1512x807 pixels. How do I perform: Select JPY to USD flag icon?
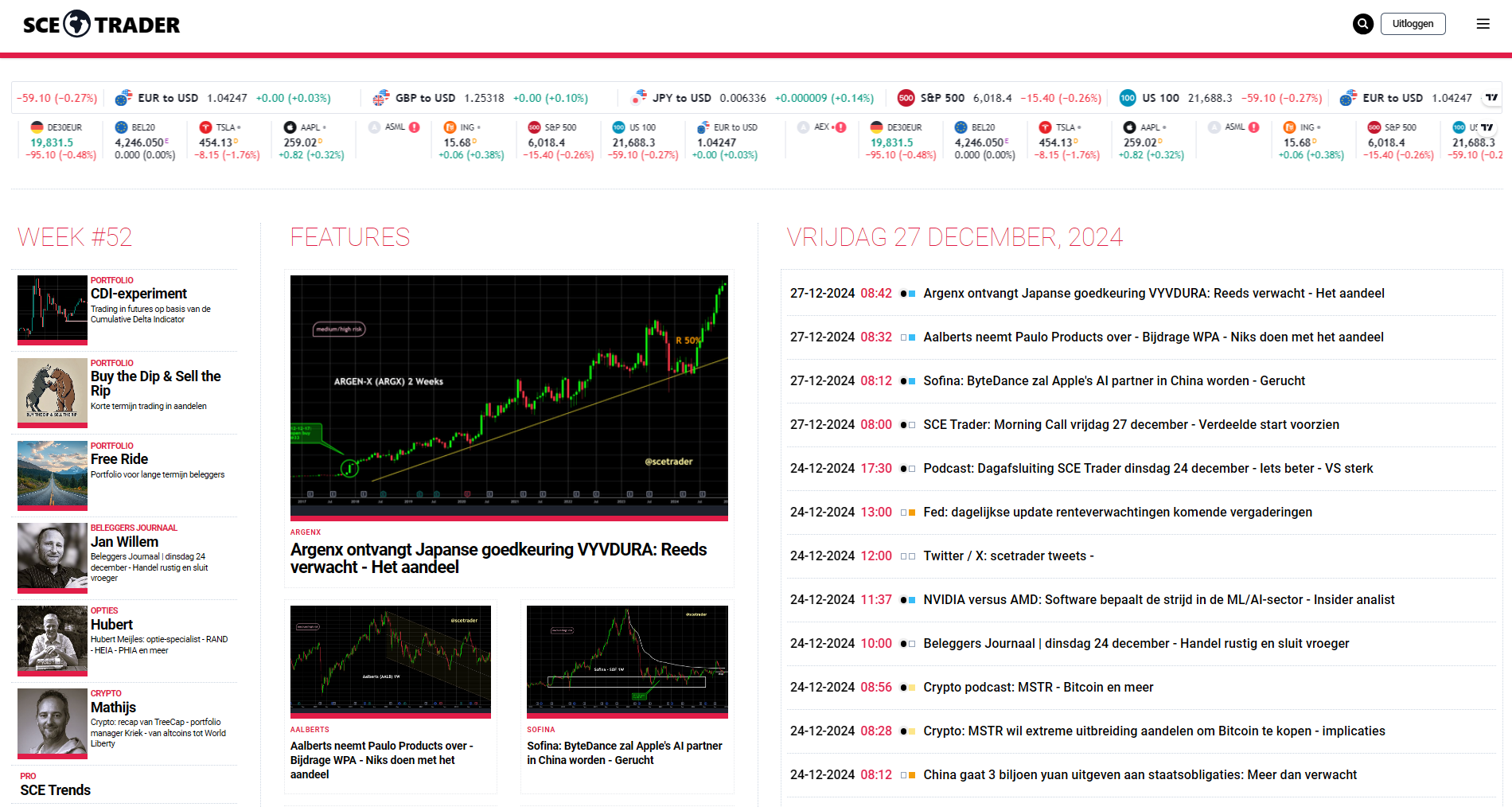[639, 98]
